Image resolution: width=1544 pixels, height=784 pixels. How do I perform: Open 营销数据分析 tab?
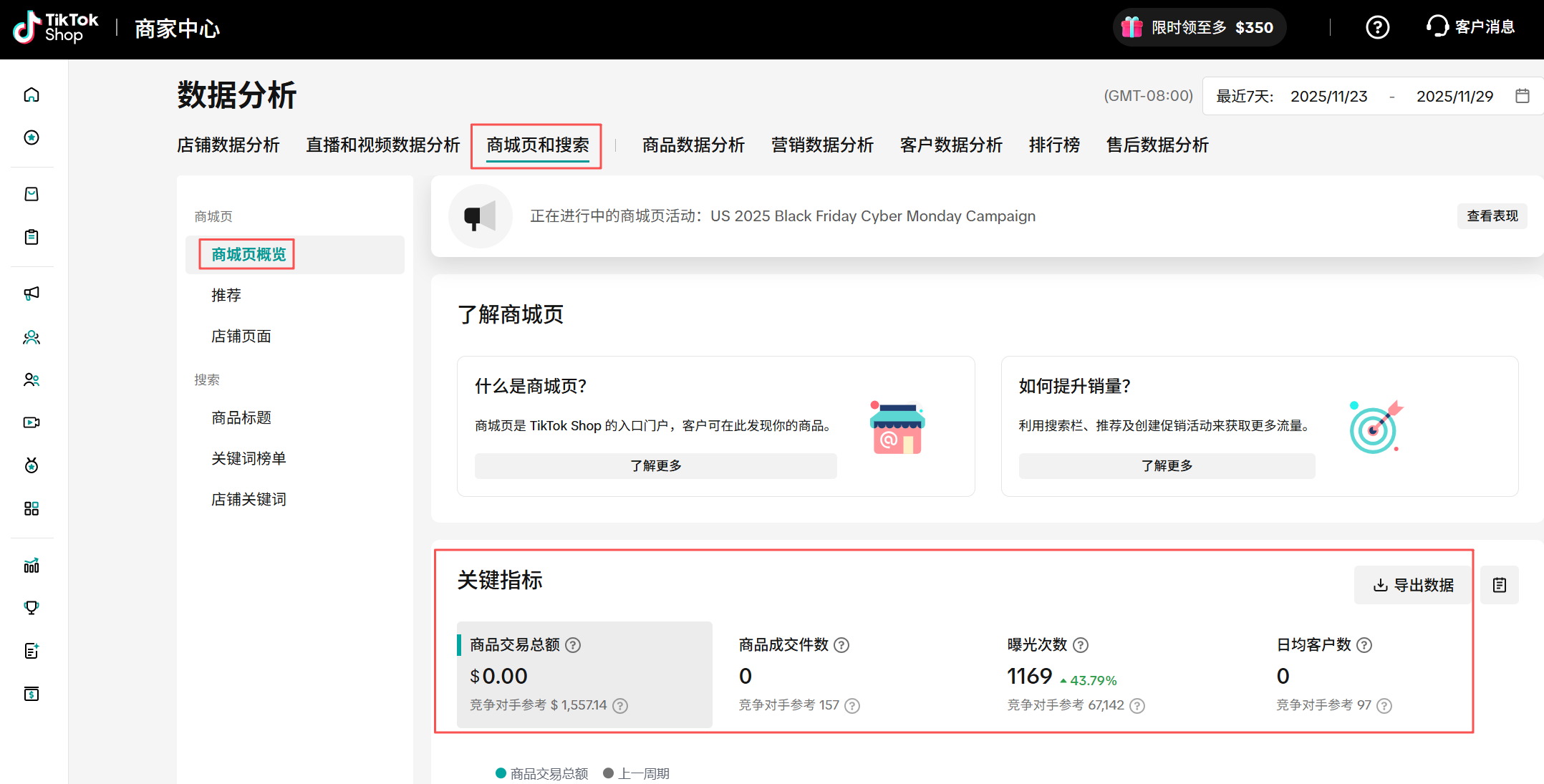tap(822, 145)
